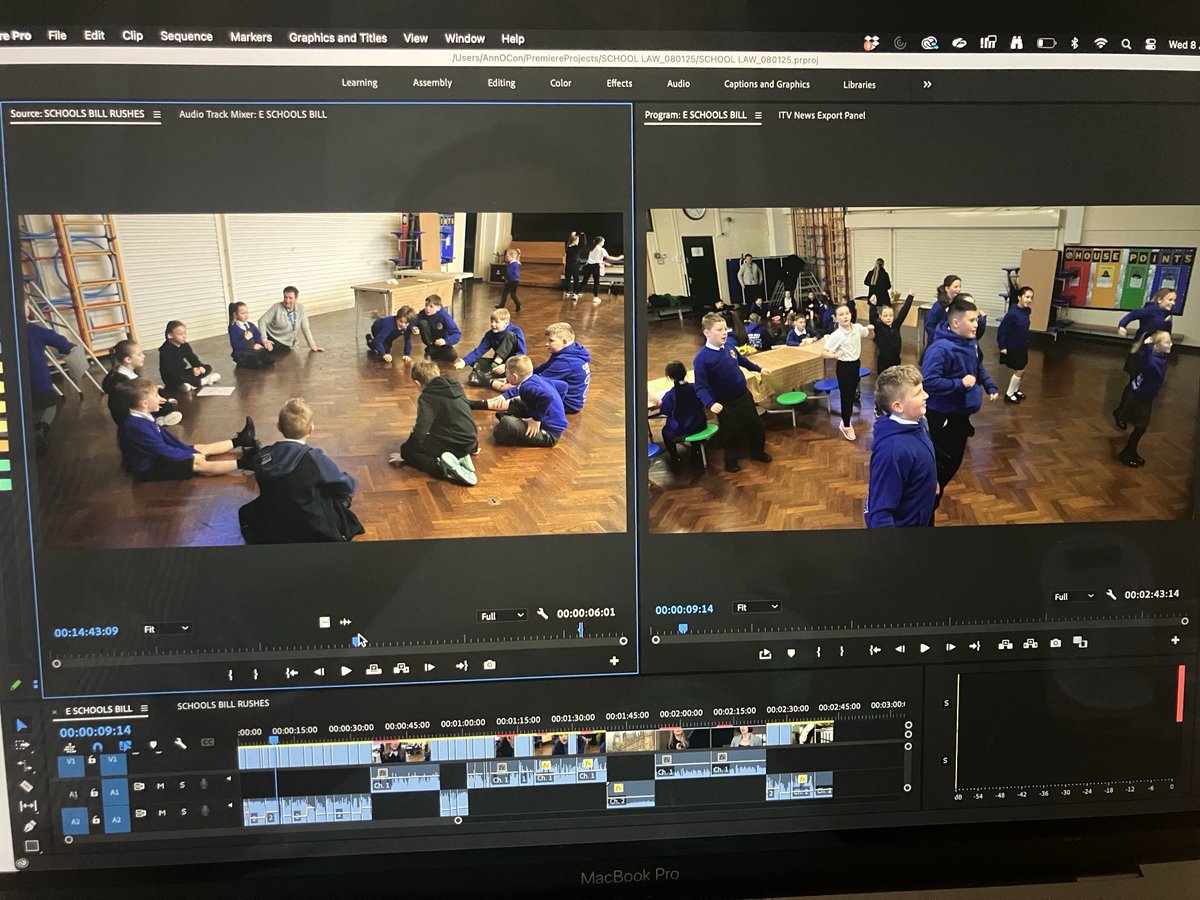The height and width of the screenshot is (900, 1200).
Task: Select the Razor tool
Action: click(26, 786)
